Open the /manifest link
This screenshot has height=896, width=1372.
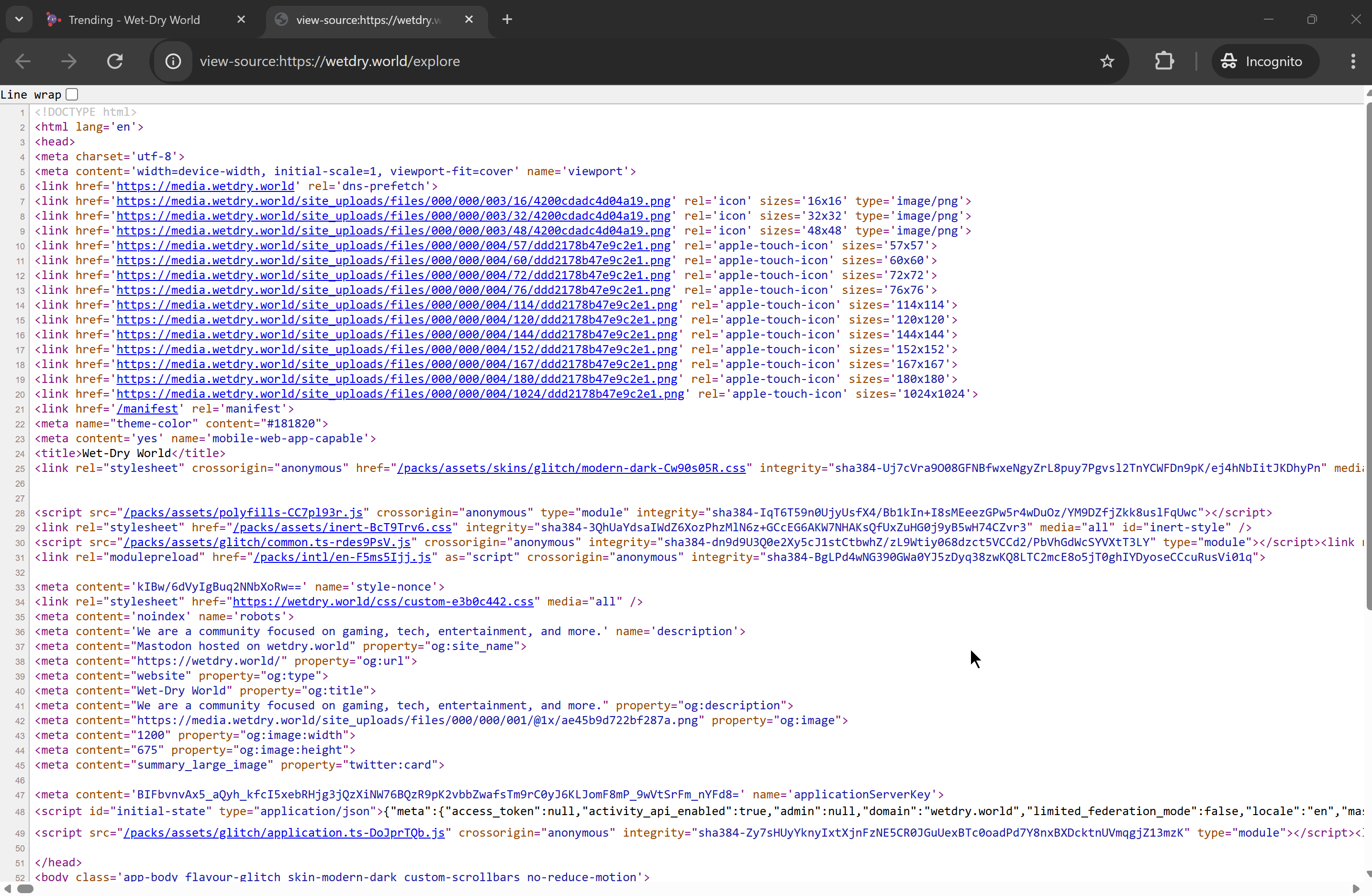tap(147, 409)
